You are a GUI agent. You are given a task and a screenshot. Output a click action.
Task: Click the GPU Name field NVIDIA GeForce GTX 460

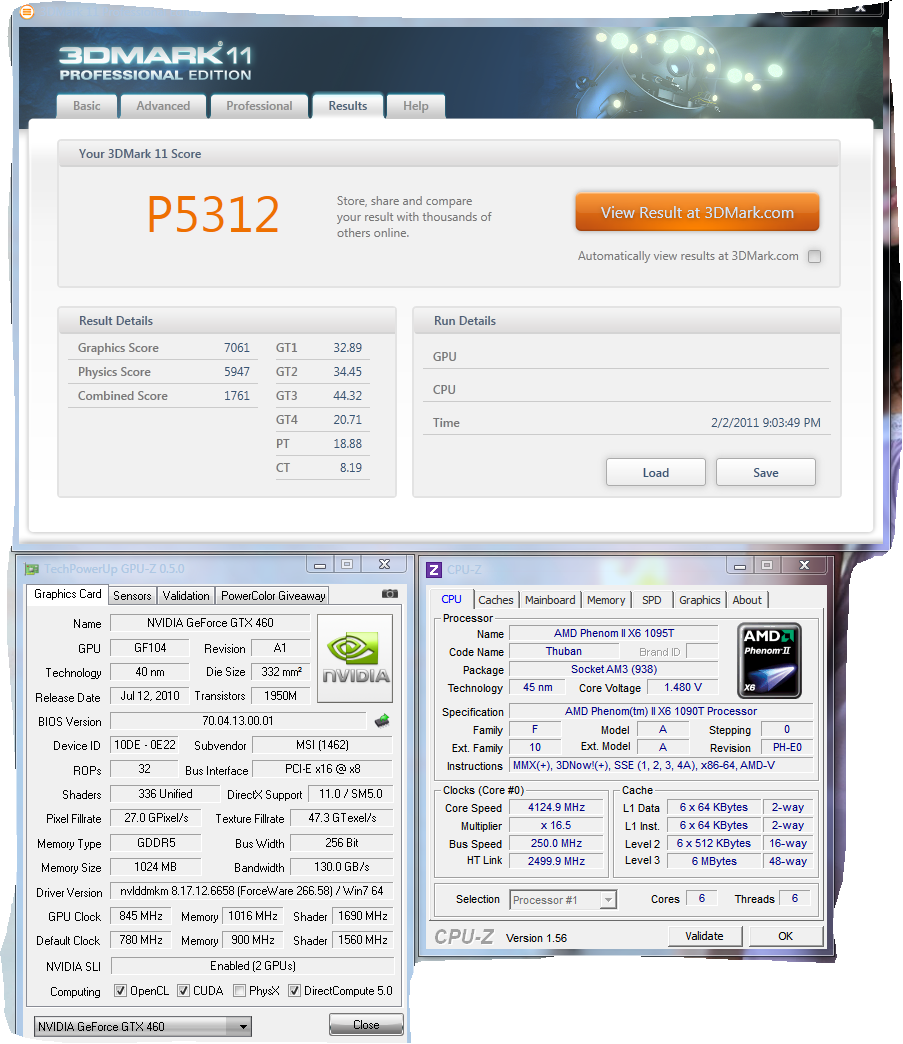click(210, 623)
